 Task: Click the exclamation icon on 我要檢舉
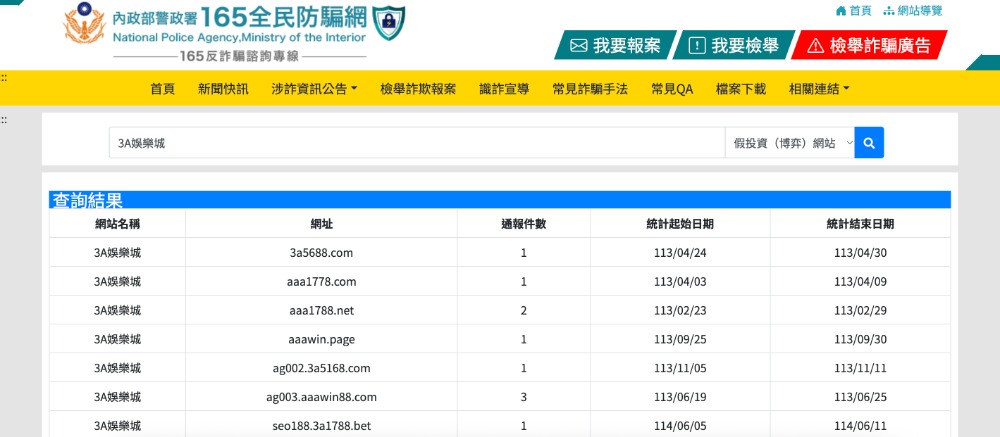697,45
